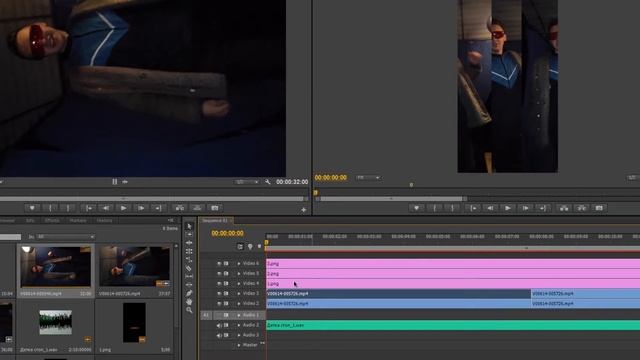Select the Track Select tool

(189, 235)
